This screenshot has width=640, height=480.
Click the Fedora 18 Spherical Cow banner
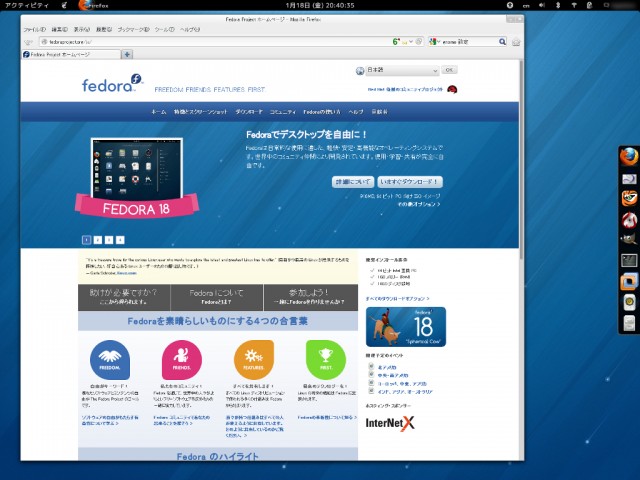(406, 327)
